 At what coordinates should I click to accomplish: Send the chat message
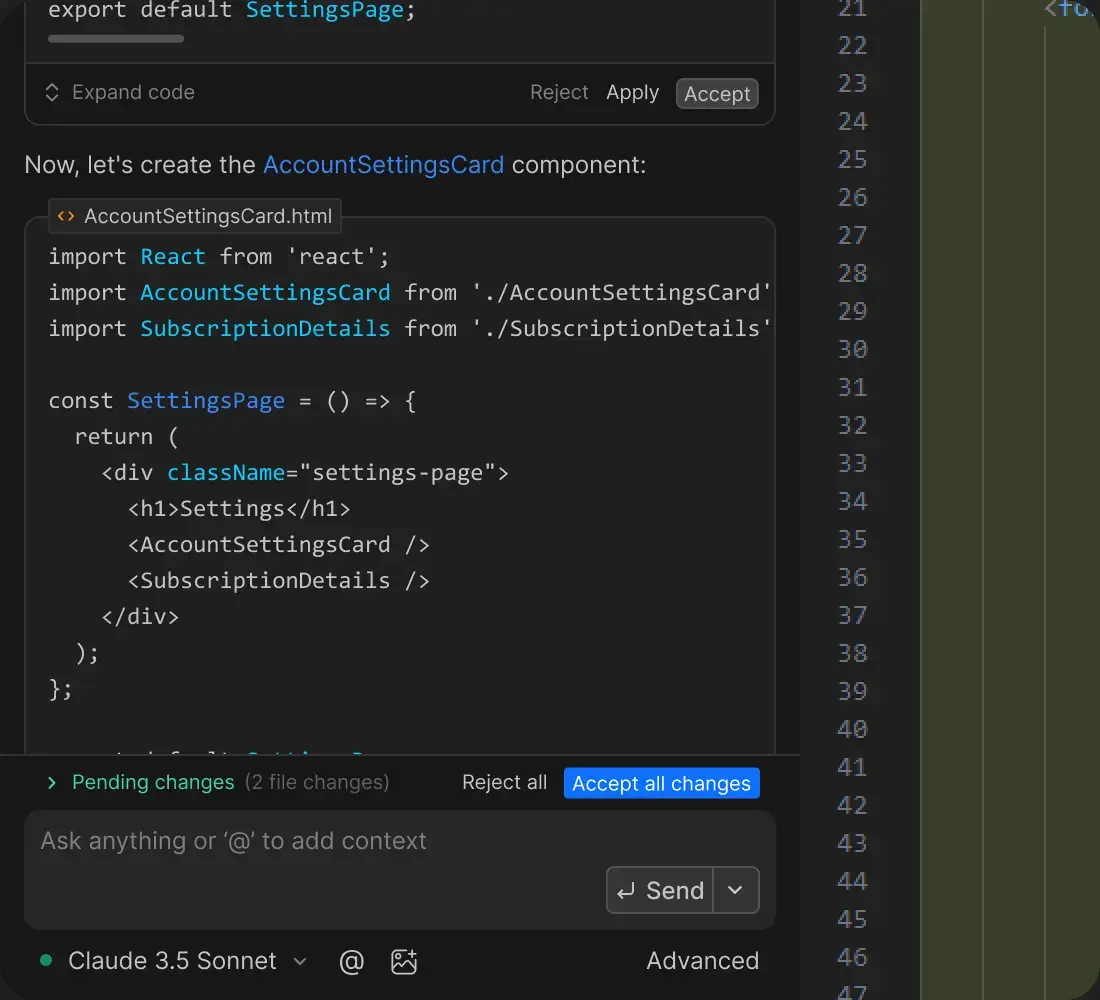pyautogui.click(x=660, y=890)
